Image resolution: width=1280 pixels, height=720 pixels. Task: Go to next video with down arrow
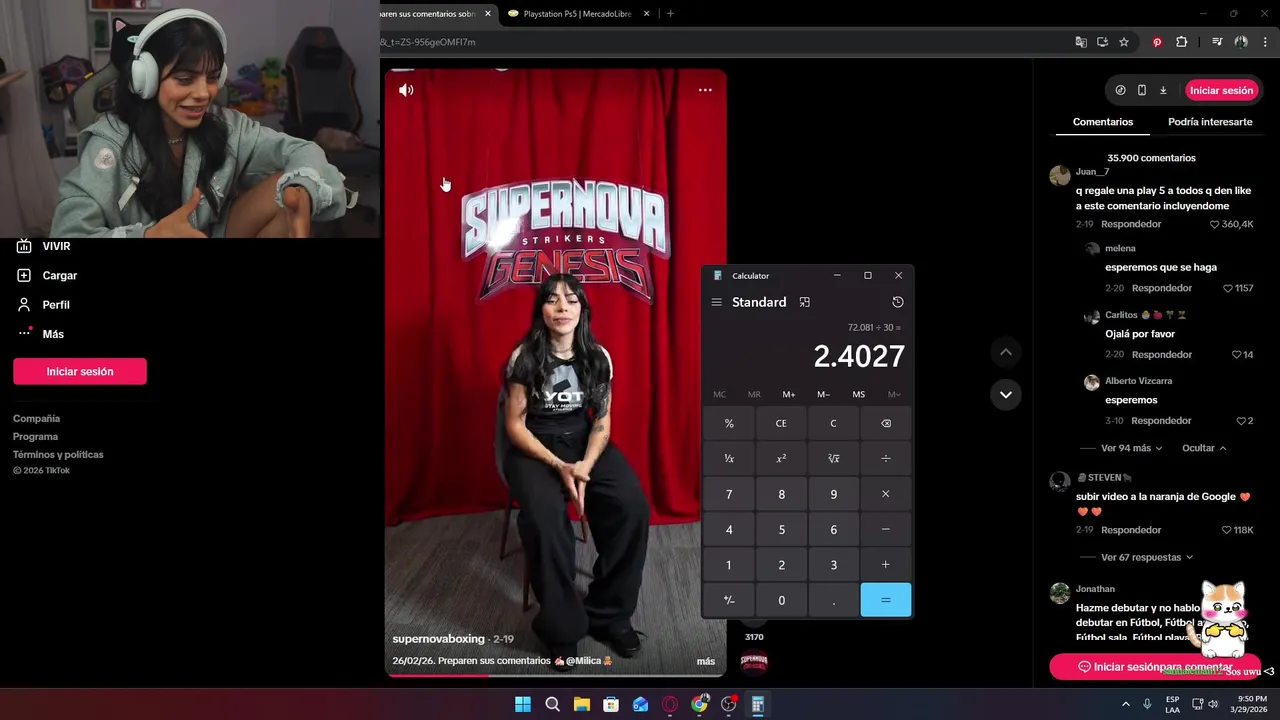(x=1006, y=394)
